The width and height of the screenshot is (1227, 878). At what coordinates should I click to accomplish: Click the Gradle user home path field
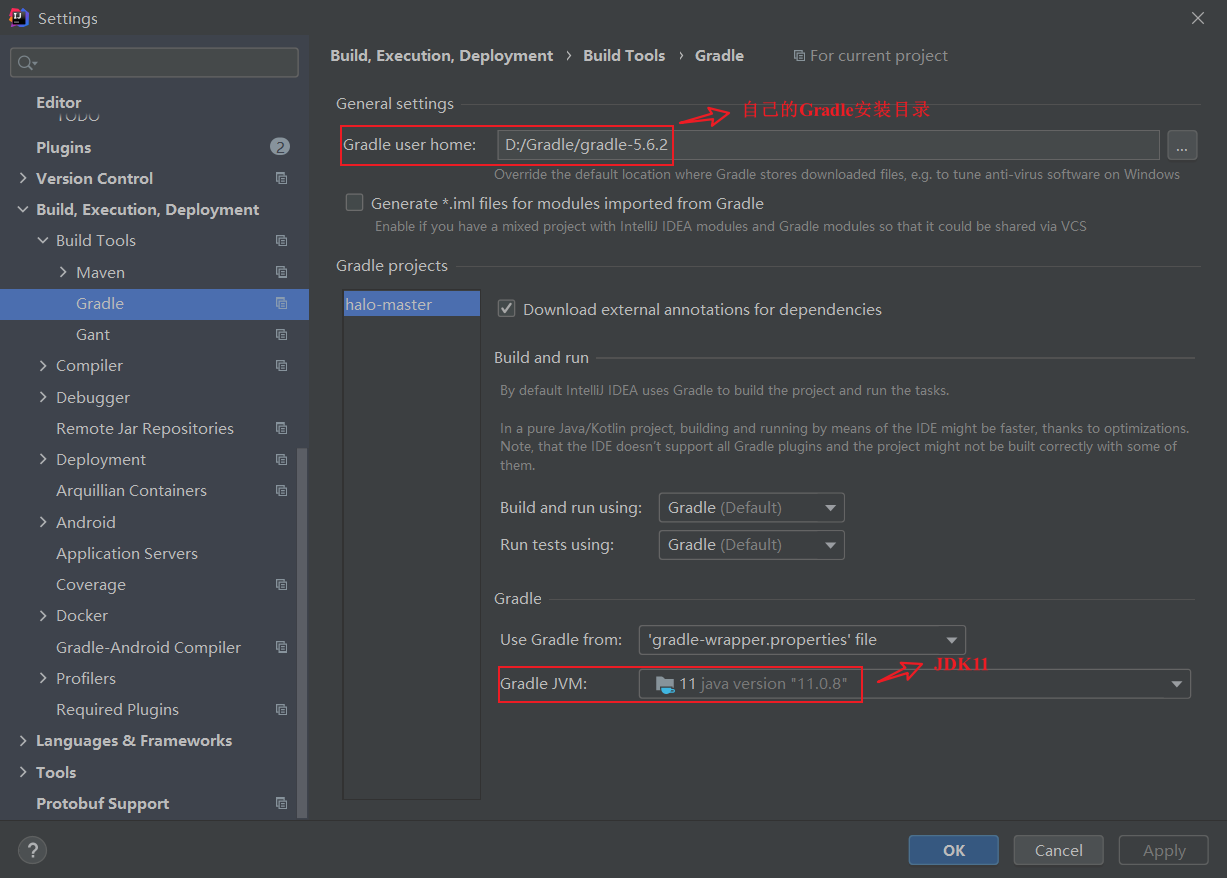(x=828, y=145)
